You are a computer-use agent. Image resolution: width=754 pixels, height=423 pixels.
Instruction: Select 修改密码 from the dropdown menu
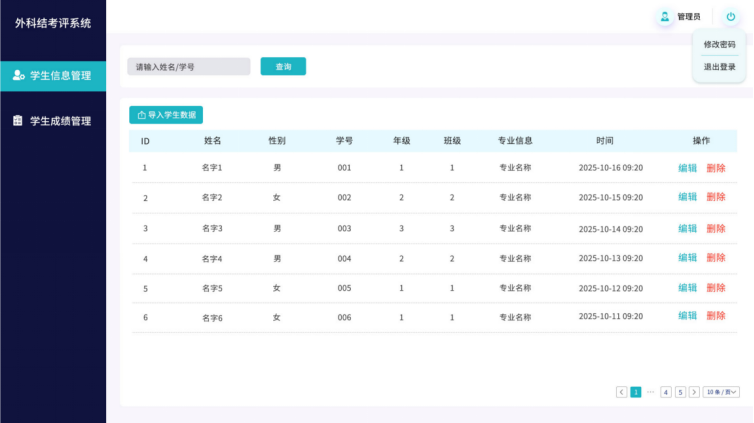tap(719, 44)
